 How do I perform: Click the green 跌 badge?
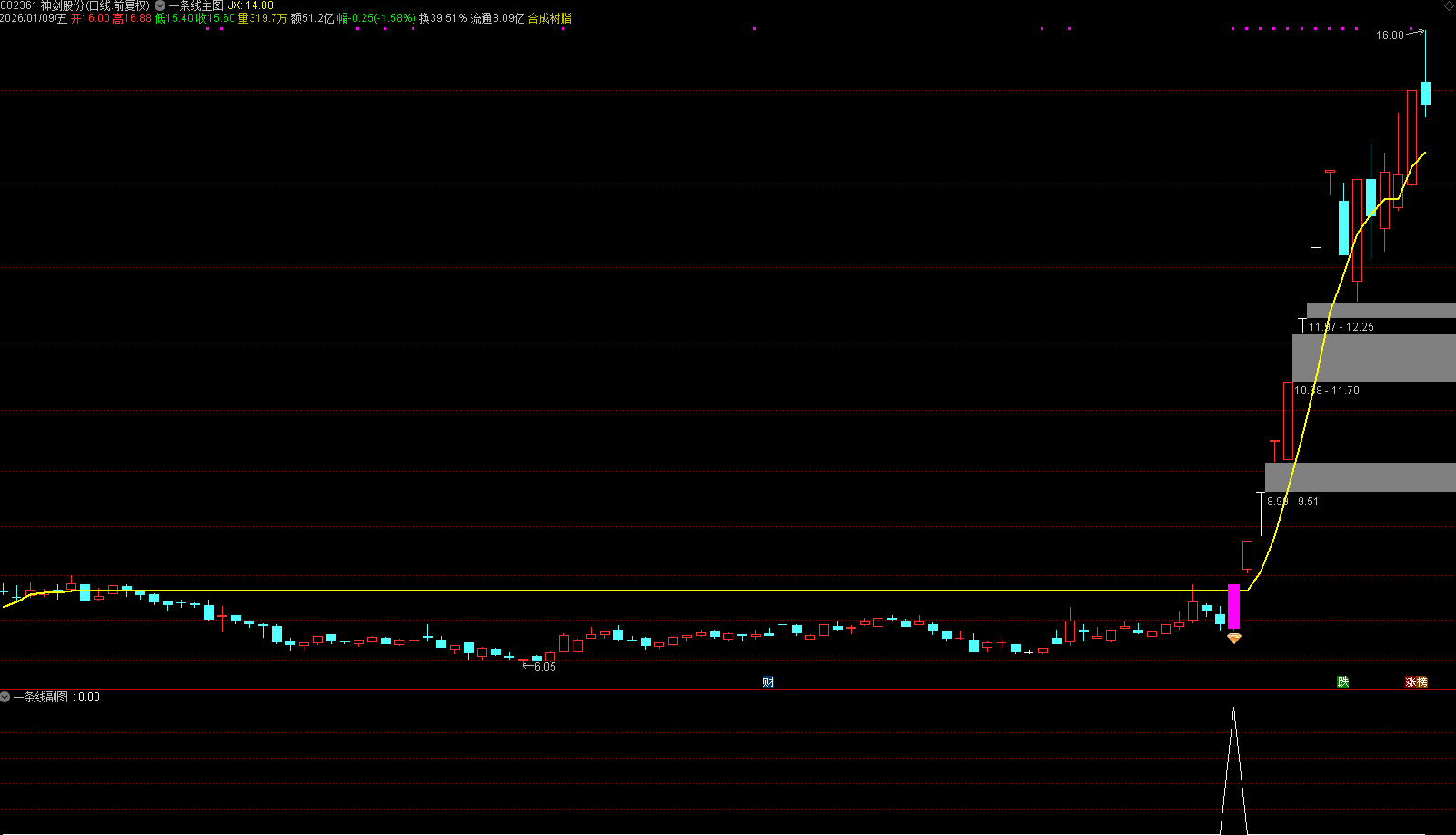[x=1342, y=682]
